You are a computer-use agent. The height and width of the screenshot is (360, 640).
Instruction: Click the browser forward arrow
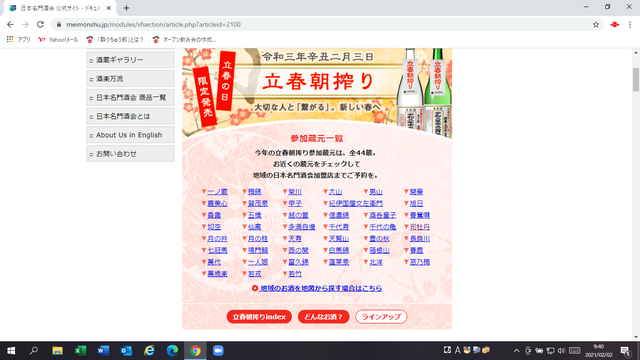[x=25, y=24]
